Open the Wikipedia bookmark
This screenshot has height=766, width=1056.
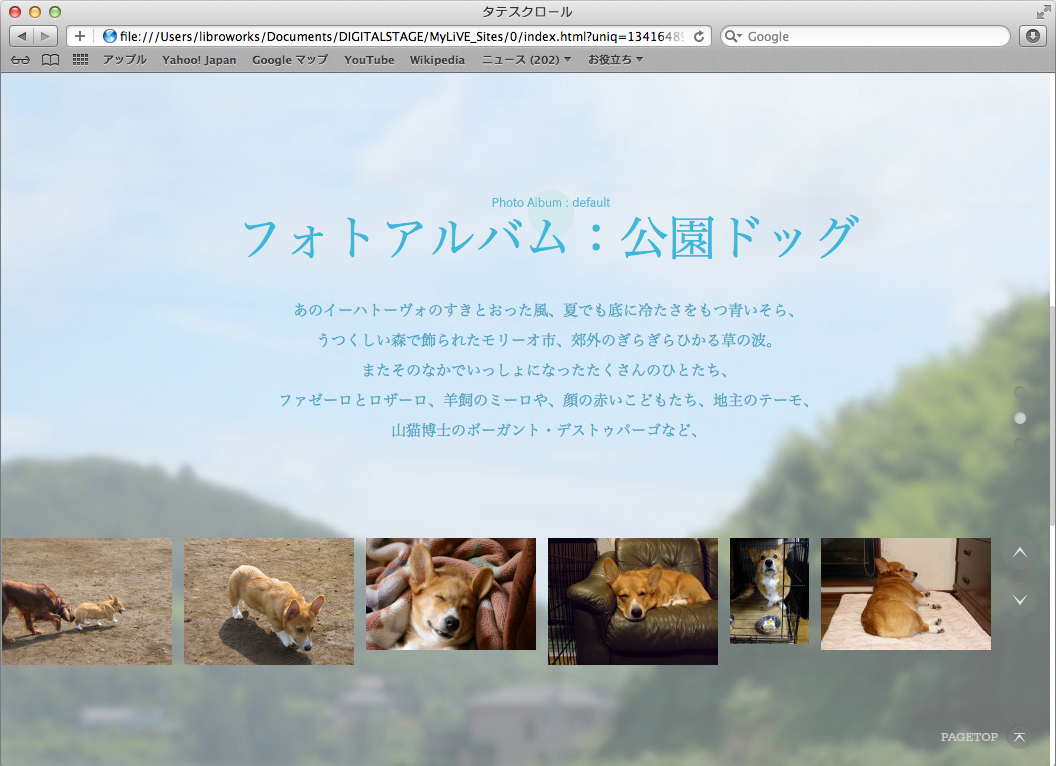click(437, 60)
